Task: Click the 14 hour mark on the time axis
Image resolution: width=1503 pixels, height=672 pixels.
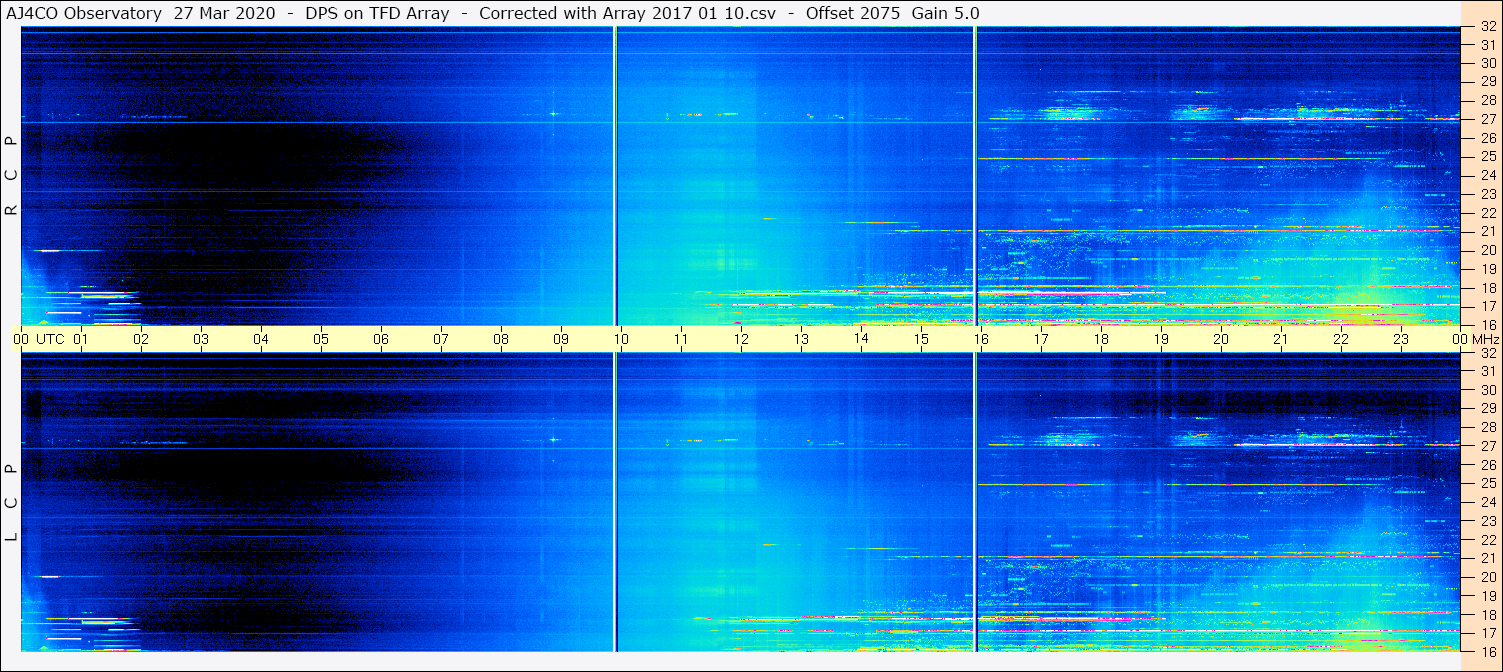Action: [x=861, y=338]
